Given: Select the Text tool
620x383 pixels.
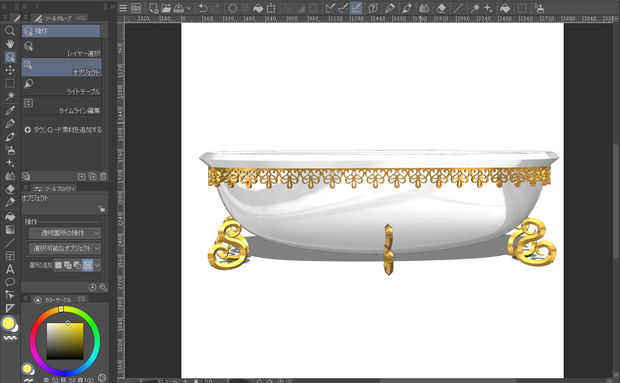Looking at the screenshot, I should pos(10,269).
